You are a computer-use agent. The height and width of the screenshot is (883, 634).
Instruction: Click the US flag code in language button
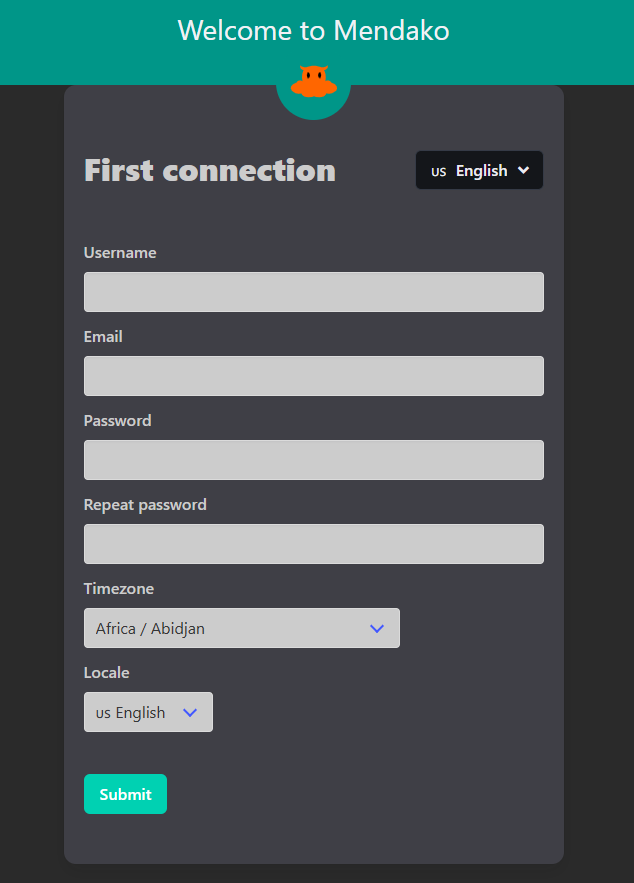(439, 172)
